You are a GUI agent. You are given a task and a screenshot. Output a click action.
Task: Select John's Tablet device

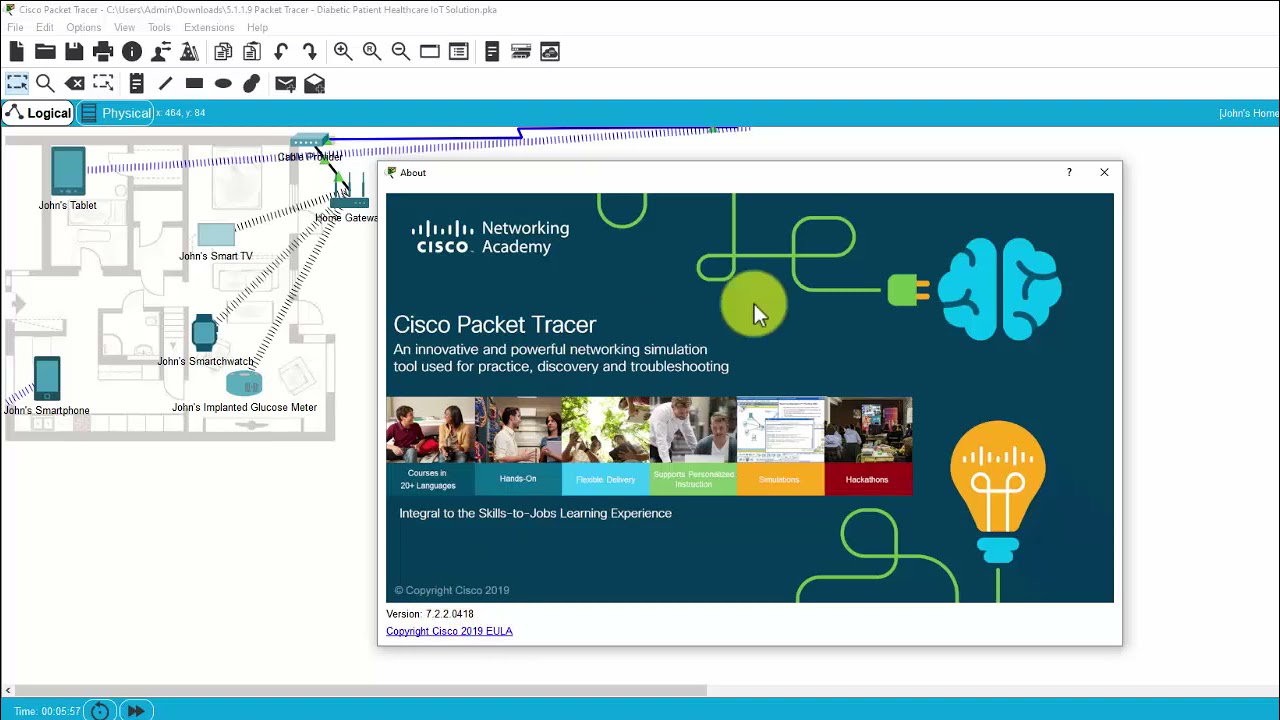tap(68, 172)
